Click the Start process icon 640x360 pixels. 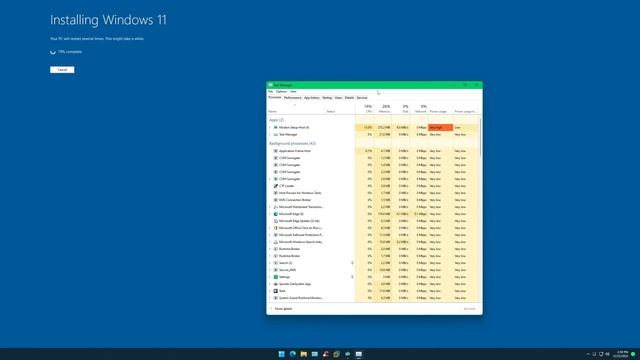coord(276,291)
